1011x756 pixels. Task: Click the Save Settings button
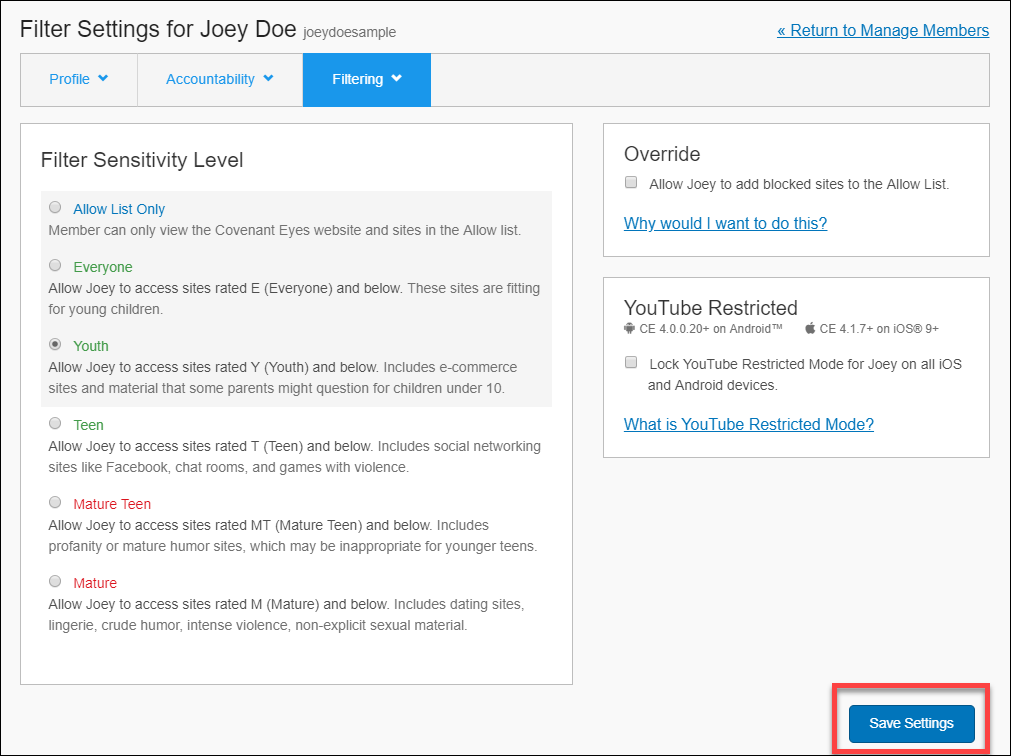911,723
